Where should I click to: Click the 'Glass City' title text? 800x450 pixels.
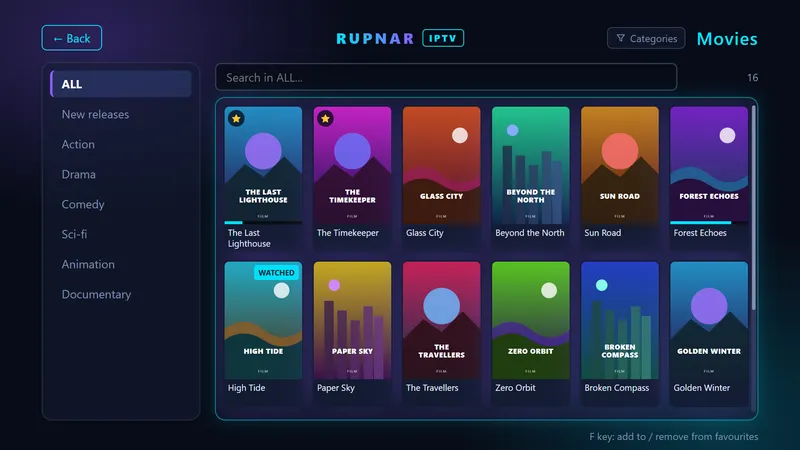pyautogui.click(x=424, y=233)
